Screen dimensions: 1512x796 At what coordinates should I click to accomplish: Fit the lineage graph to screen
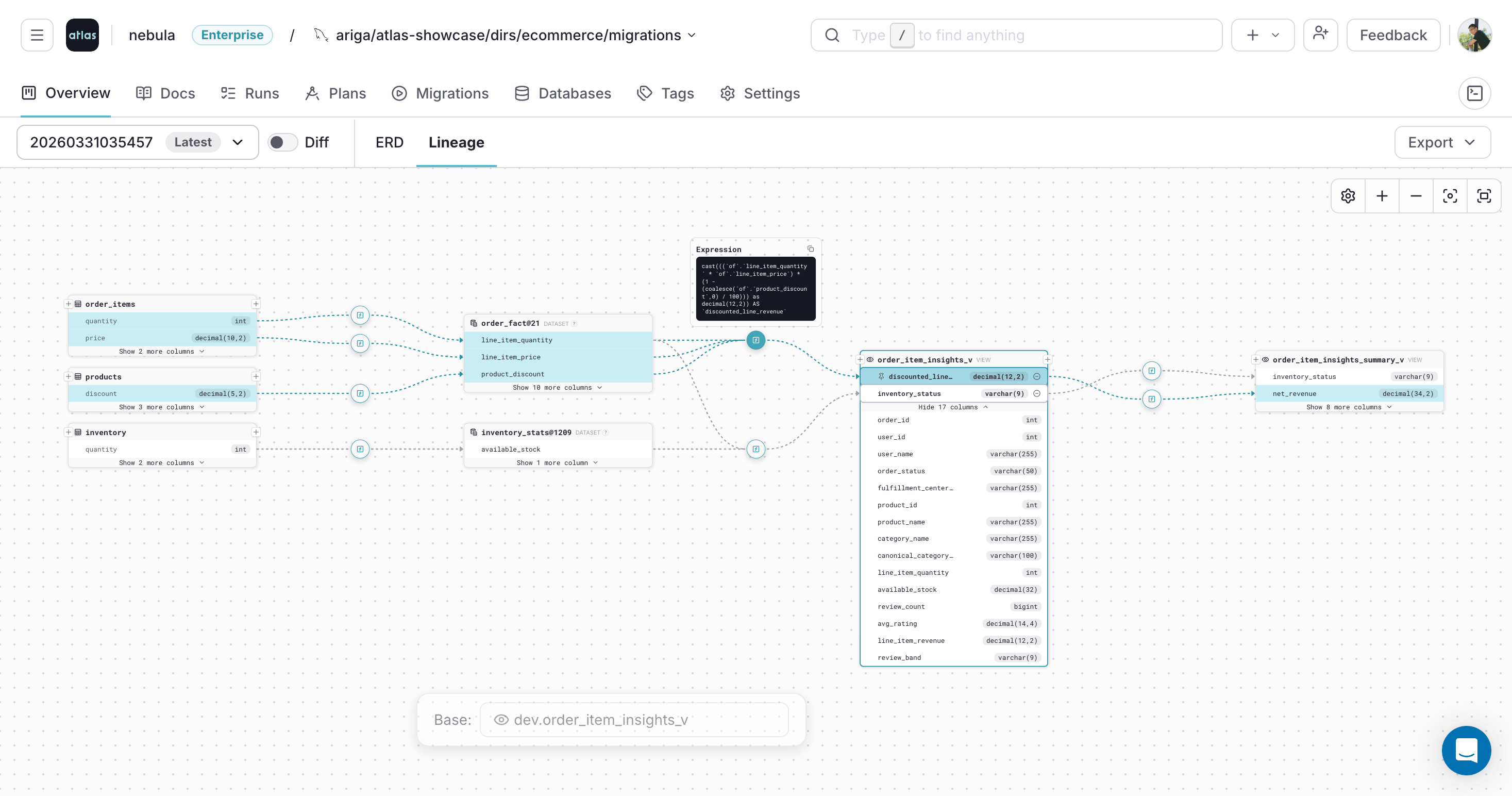click(1484, 195)
